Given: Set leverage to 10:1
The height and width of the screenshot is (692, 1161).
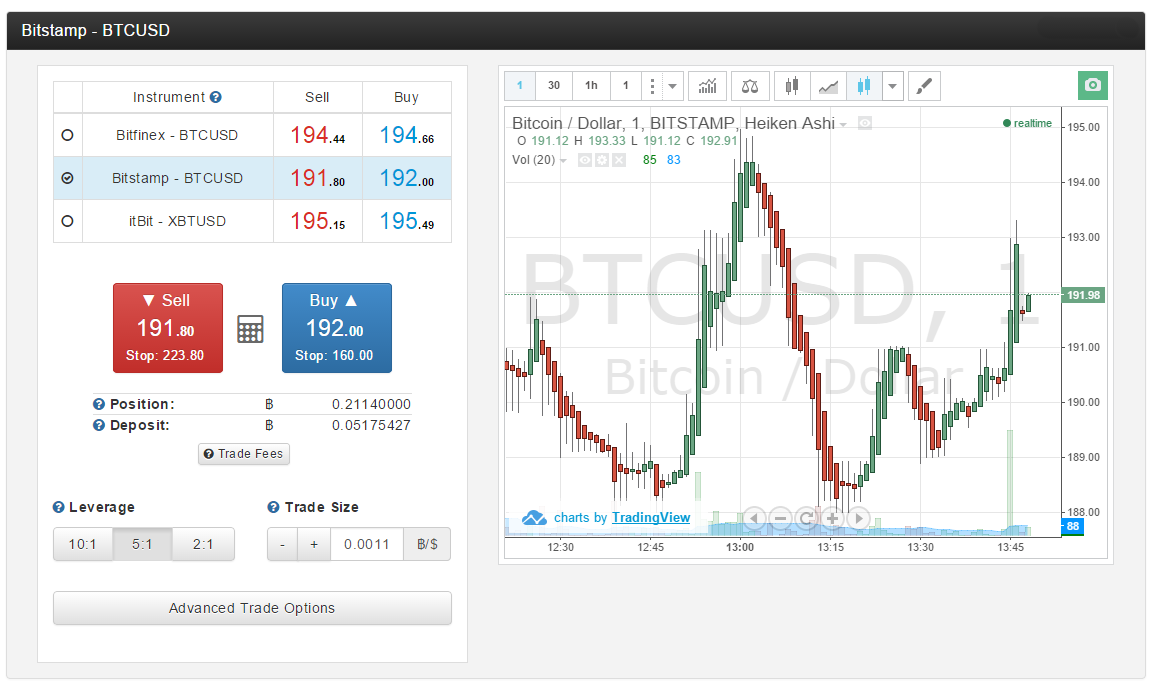Looking at the screenshot, I should point(83,544).
